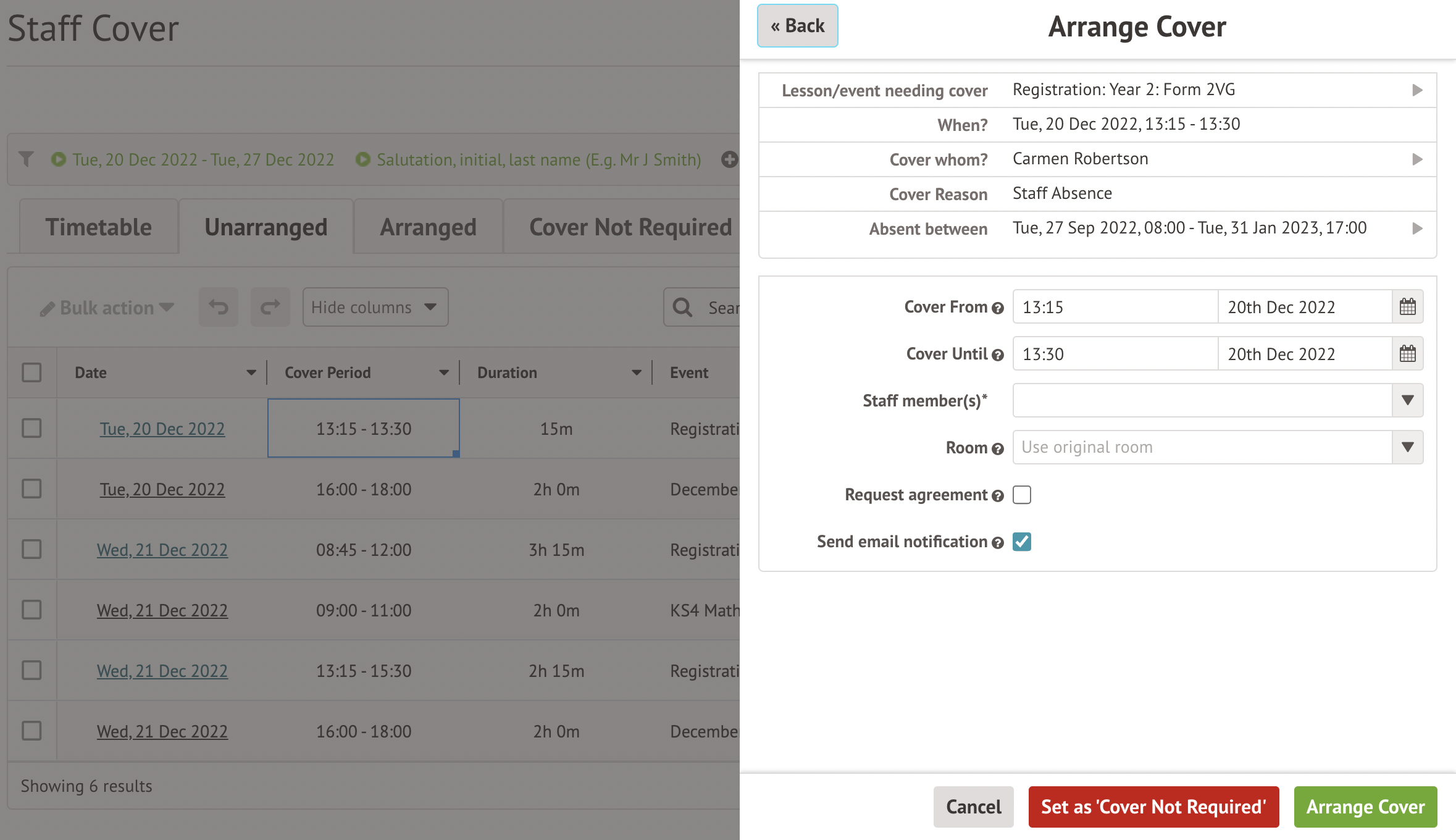
Task: Open the Hide columns dropdown
Action: coord(375,307)
